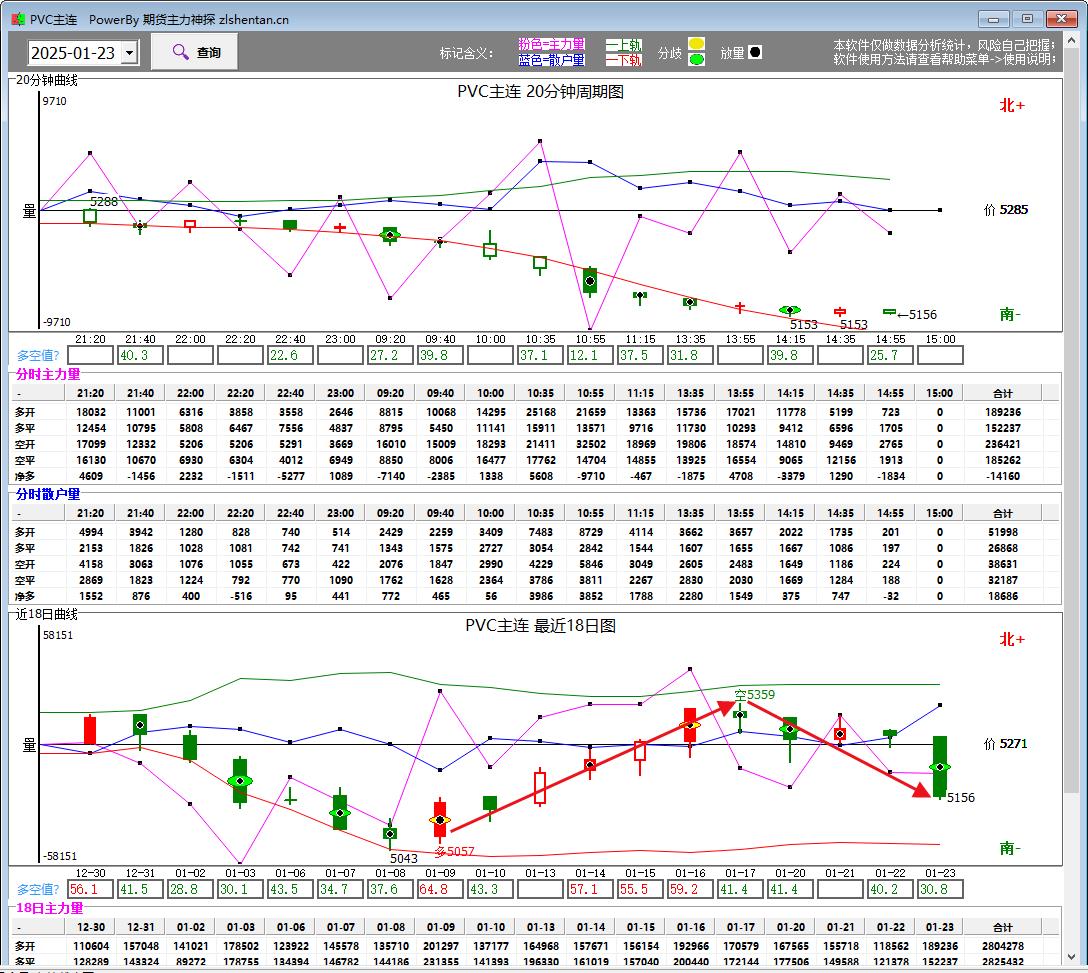Click the app icon in title bar
This screenshot has width=1088, height=973.
point(18,19)
